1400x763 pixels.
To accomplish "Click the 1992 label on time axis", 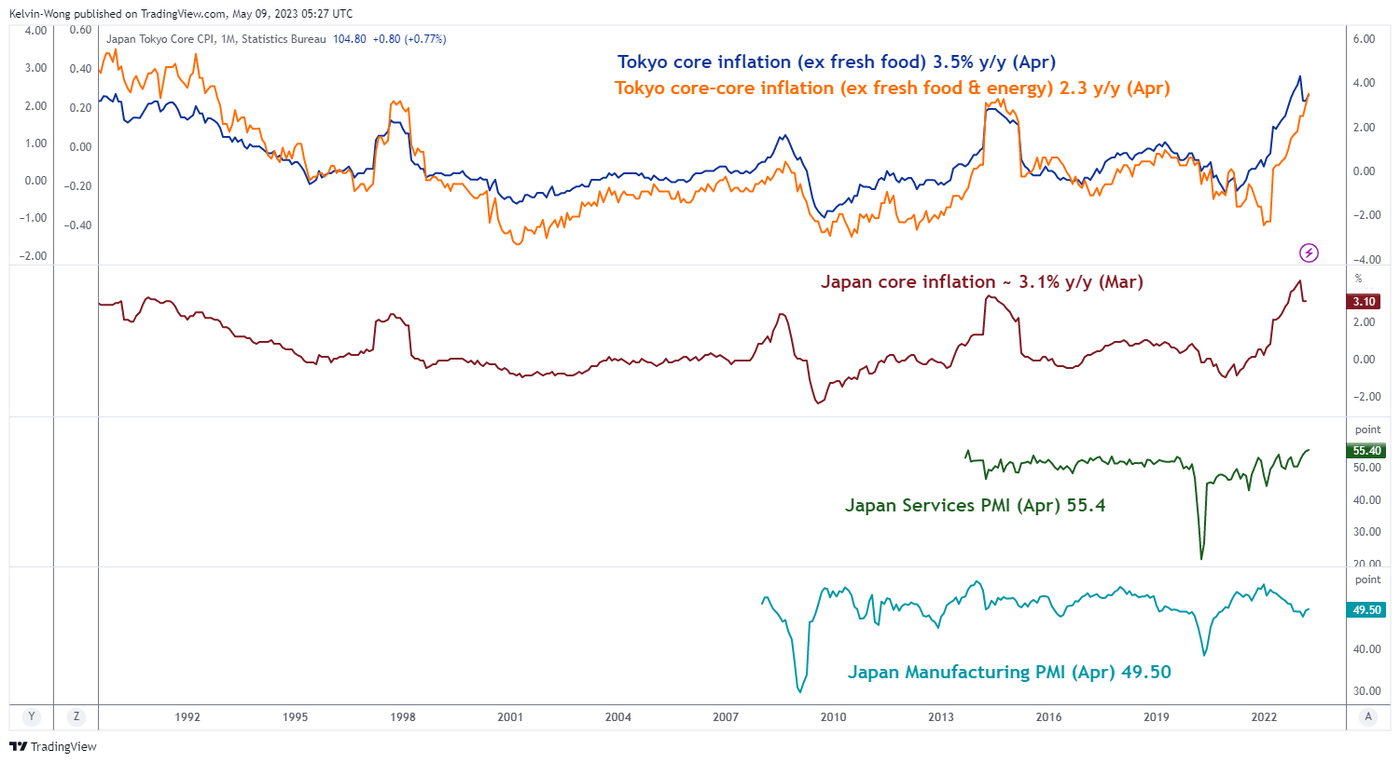I will point(187,716).
